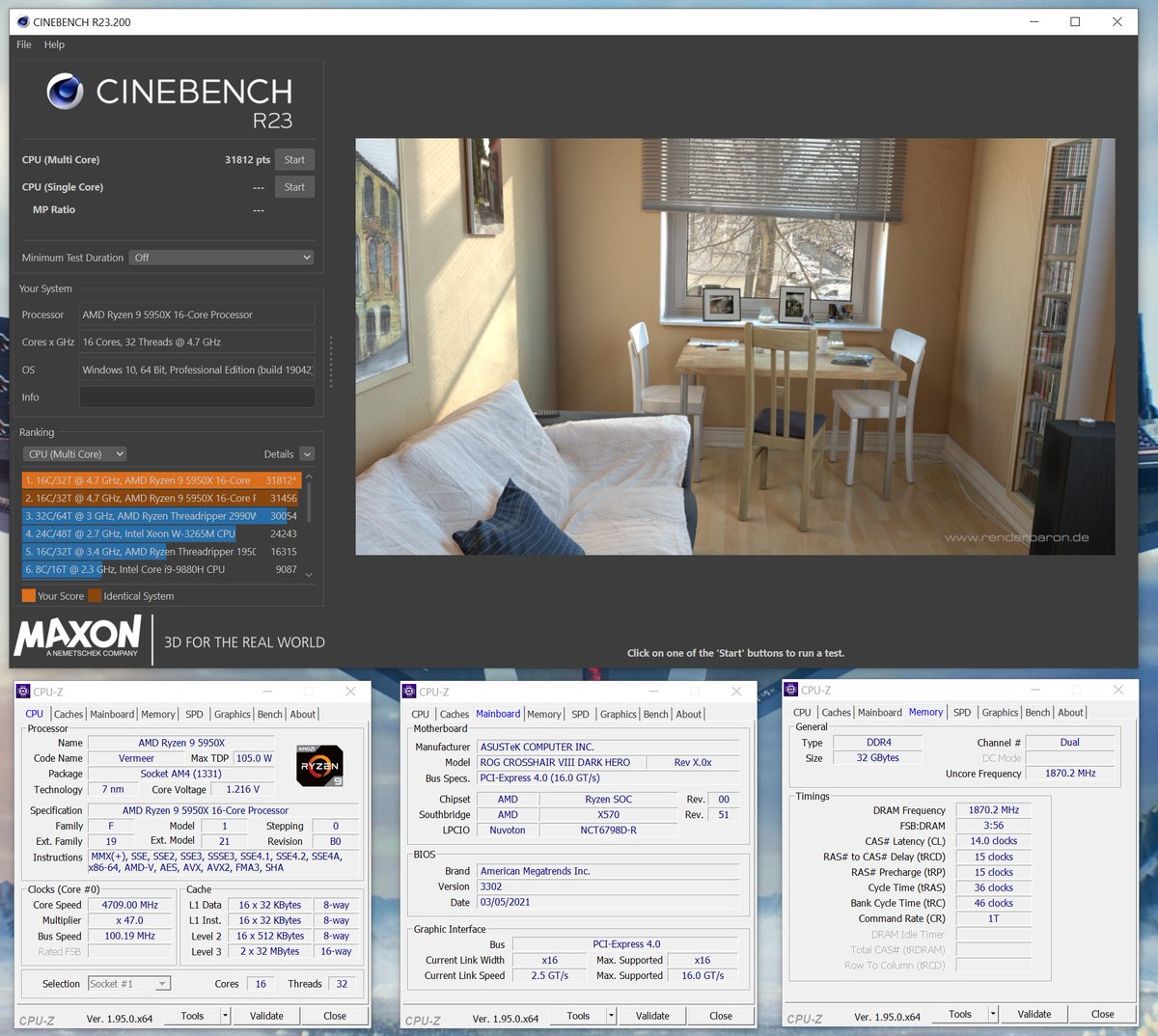Switch to Mainboard tab in CPU-Z CPU window
The height and width of the screenshot is (1036, 1158).
(112, 715)
